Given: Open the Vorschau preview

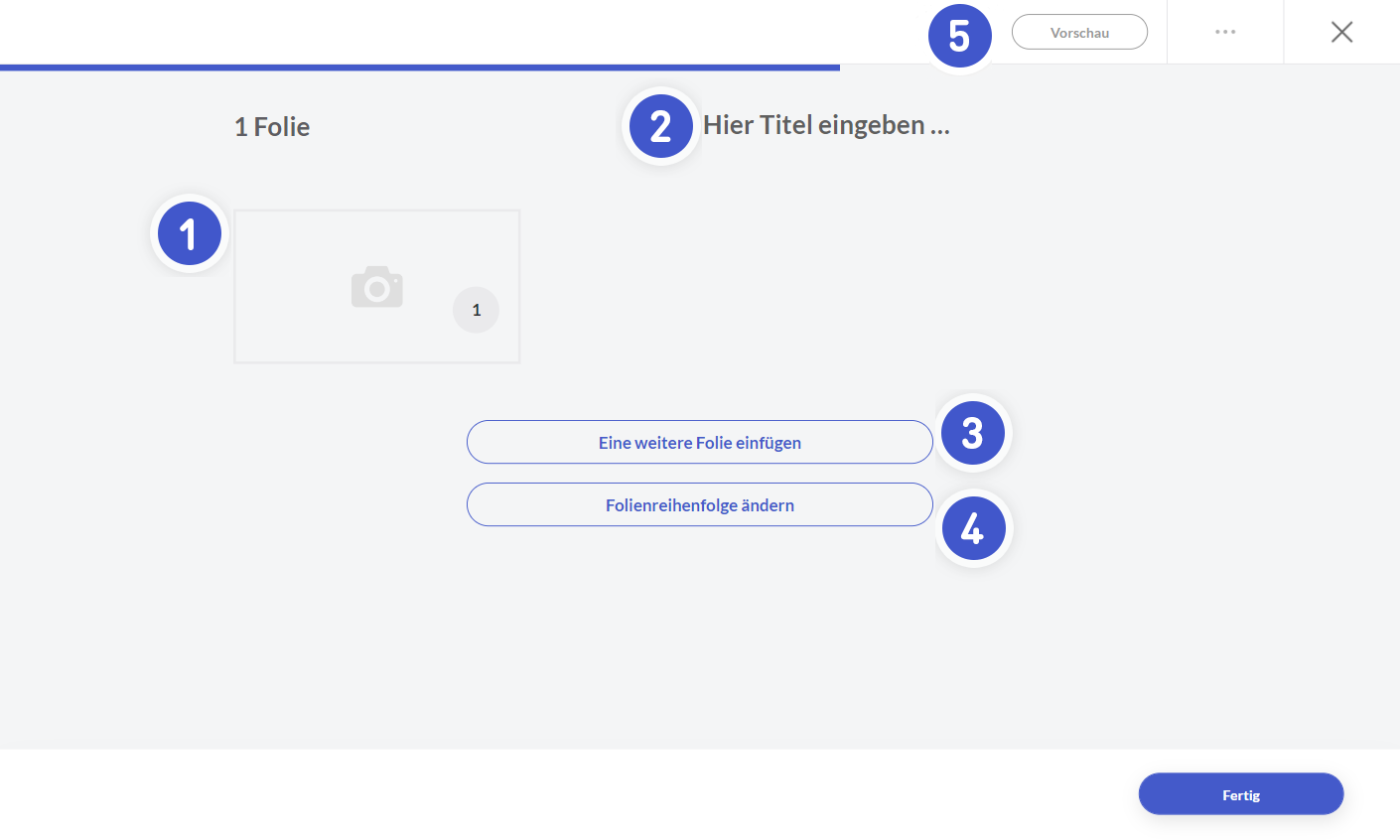Looking at the screenshot, I should point(1079,32).
